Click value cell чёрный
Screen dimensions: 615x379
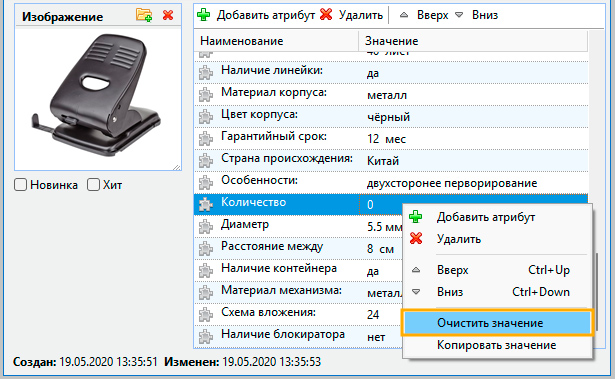tap(388, 117)
